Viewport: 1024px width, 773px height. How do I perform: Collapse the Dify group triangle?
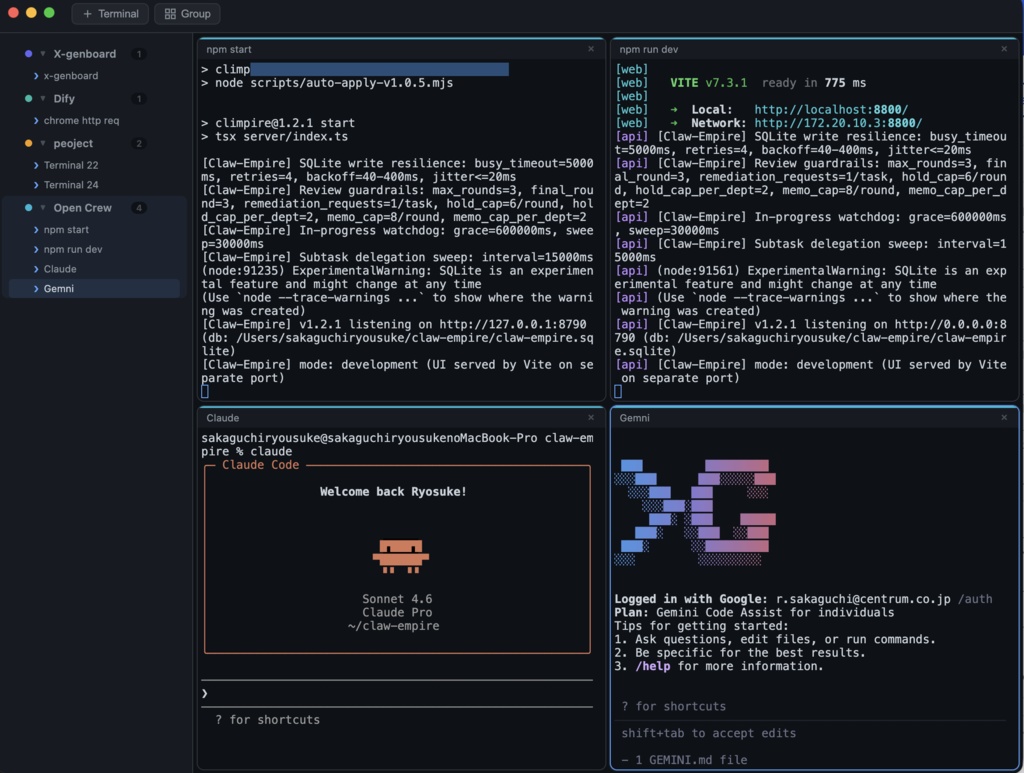click(42, 99)
